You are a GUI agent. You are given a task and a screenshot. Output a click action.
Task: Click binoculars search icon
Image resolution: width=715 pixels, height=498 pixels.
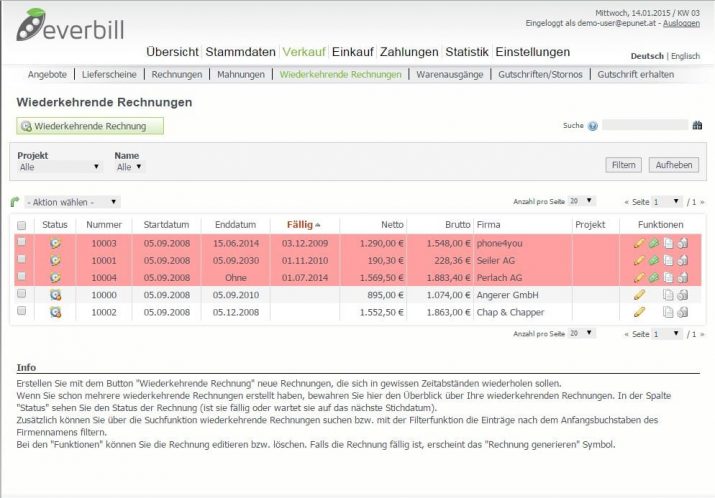tap(697, 126)
